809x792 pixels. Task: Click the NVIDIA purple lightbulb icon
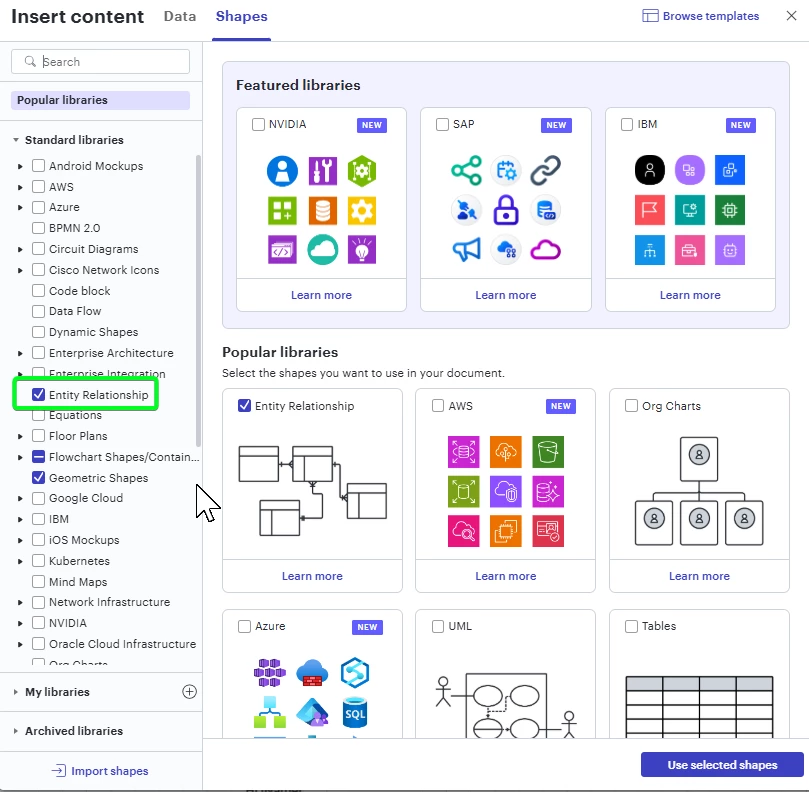(362, 250)
